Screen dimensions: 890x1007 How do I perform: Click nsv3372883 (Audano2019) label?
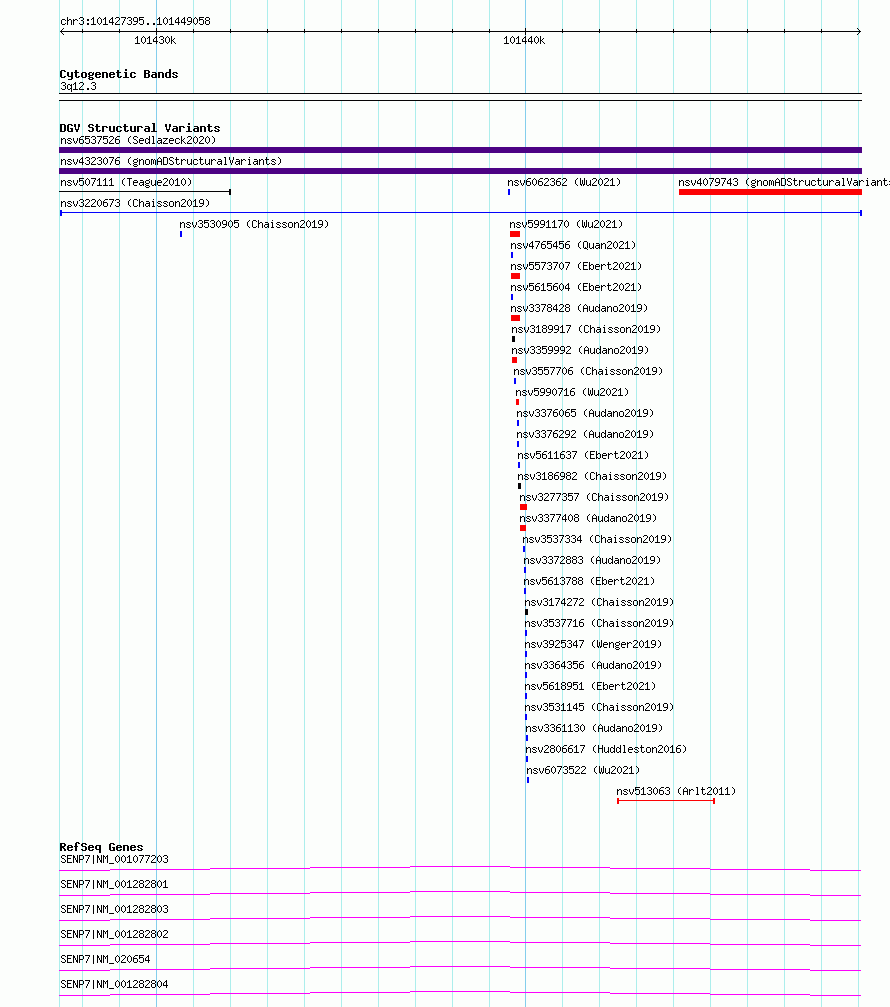click(592, 561)
